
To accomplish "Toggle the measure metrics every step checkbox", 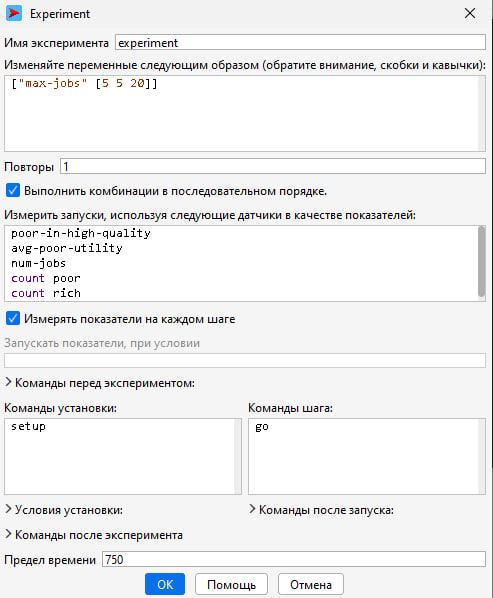I will click(x=13, y=318).
